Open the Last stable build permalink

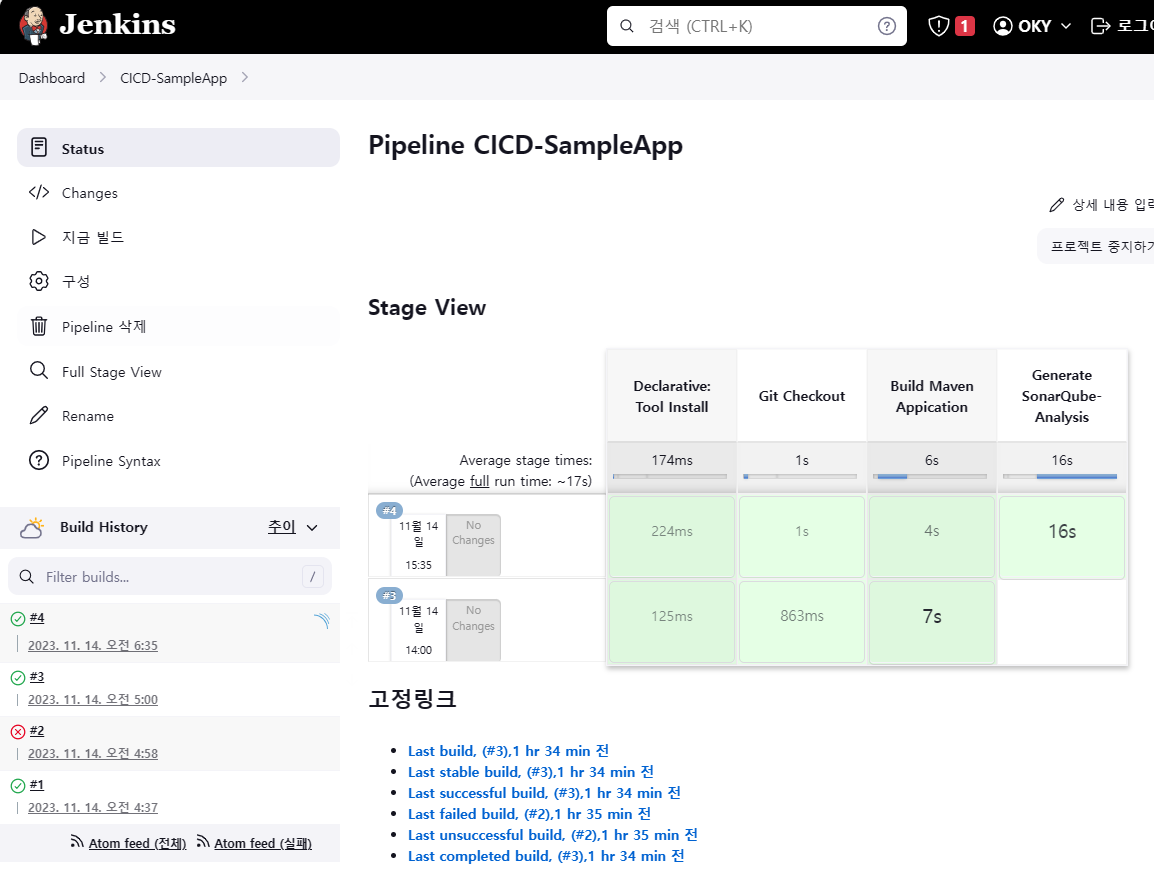point(531,772)
